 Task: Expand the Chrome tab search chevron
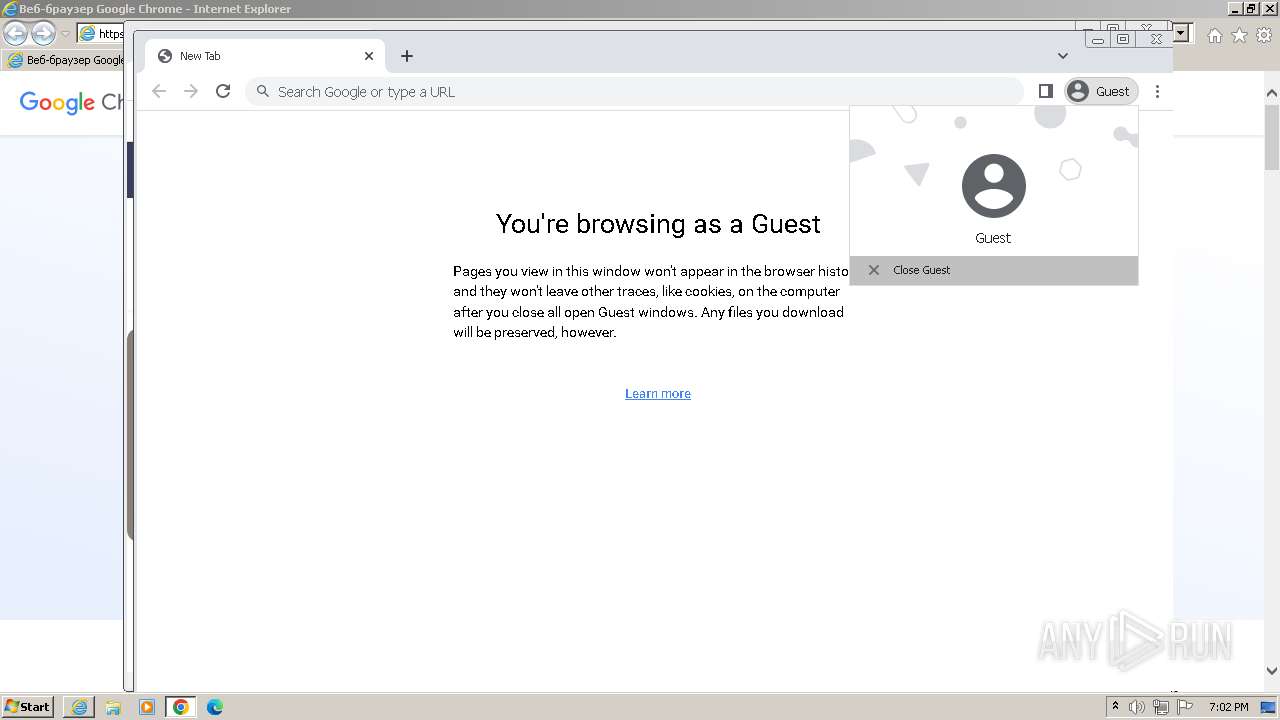[x=1063, y=56]
